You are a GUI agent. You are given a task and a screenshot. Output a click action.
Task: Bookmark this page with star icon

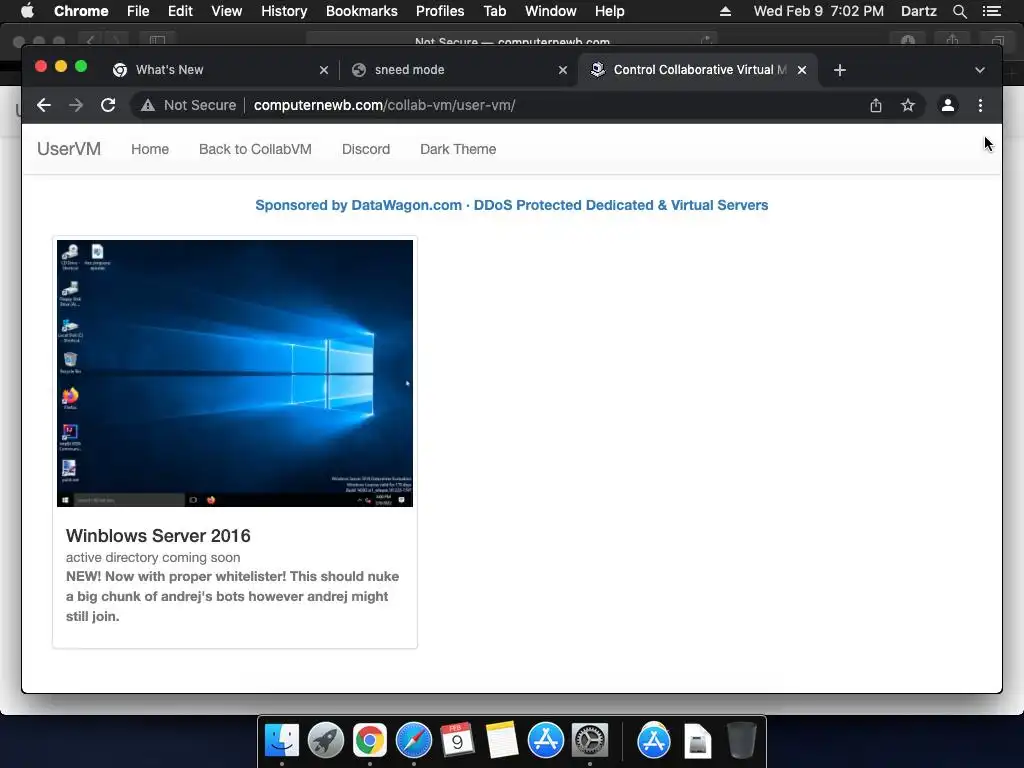(x=908, y=105)
